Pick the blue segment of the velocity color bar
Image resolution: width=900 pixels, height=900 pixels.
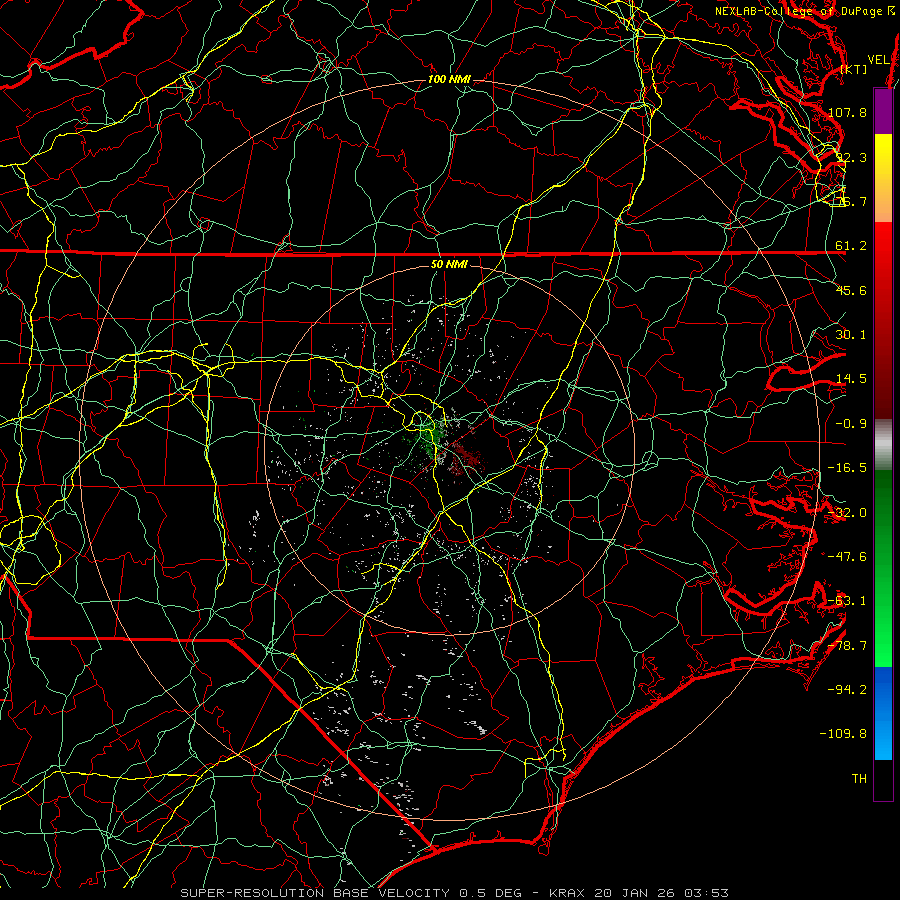coord(883,713)
